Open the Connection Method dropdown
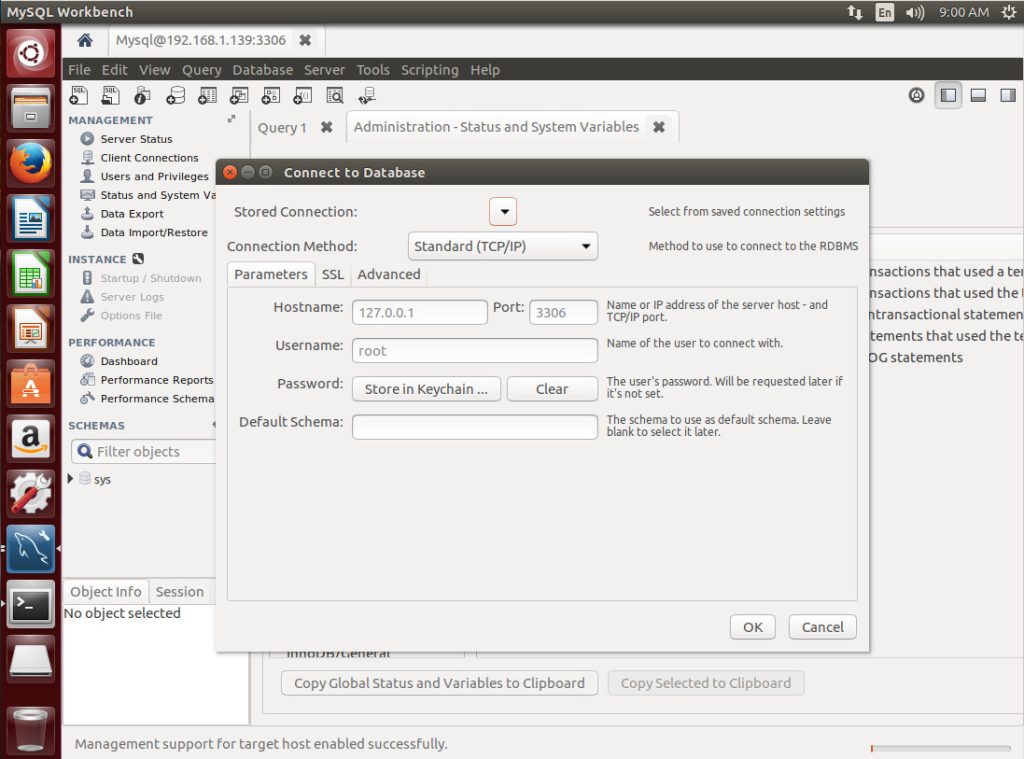Screen dimensions: 1024x759 tap(503, 246)
